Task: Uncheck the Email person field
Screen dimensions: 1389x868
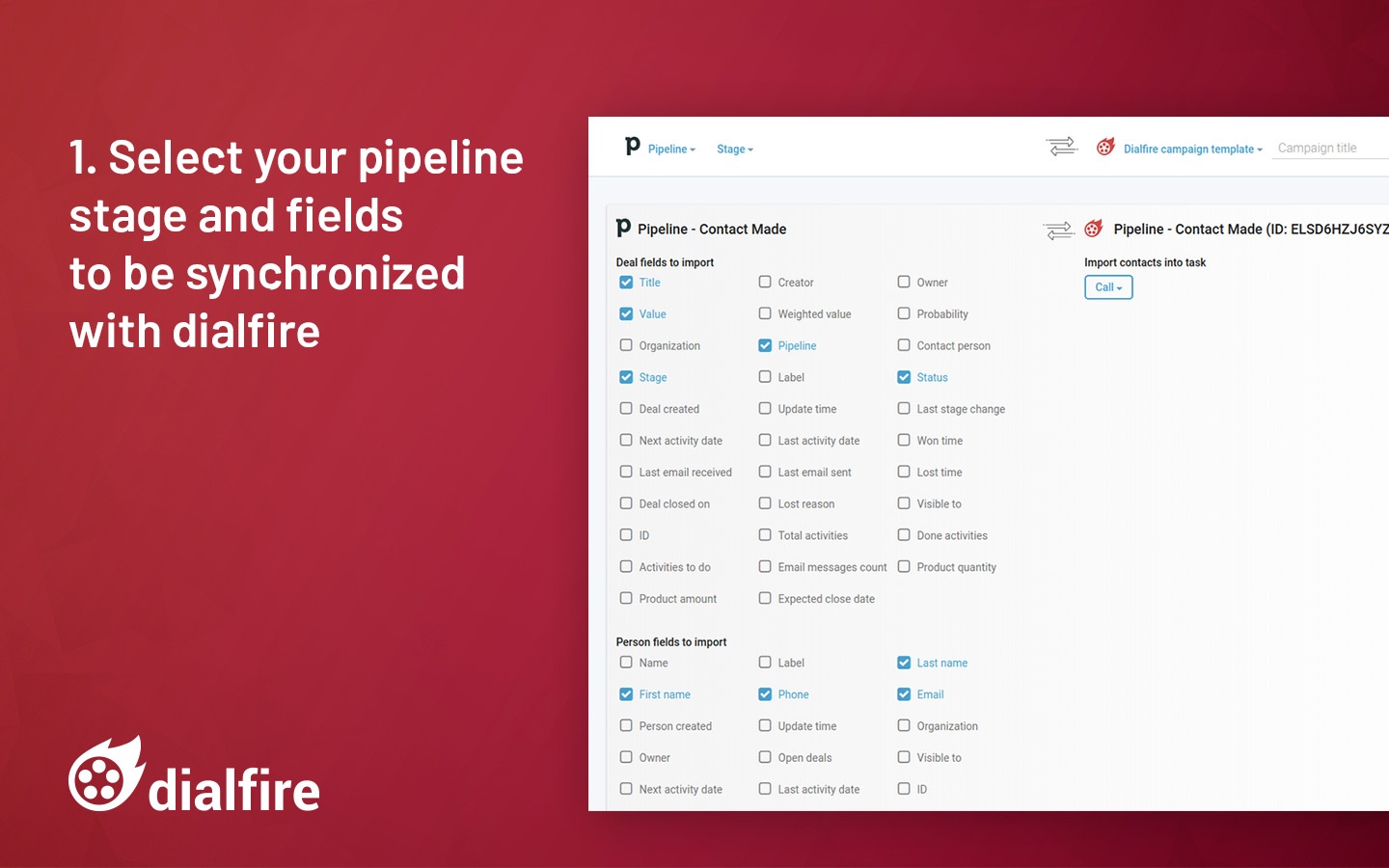Action: [904, 694]
